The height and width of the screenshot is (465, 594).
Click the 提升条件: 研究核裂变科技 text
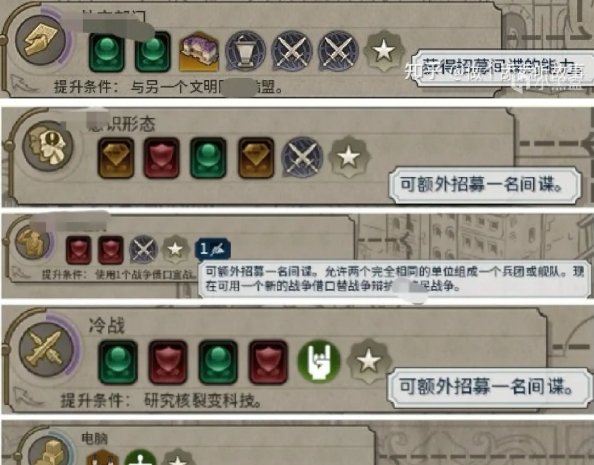(161, 401)
